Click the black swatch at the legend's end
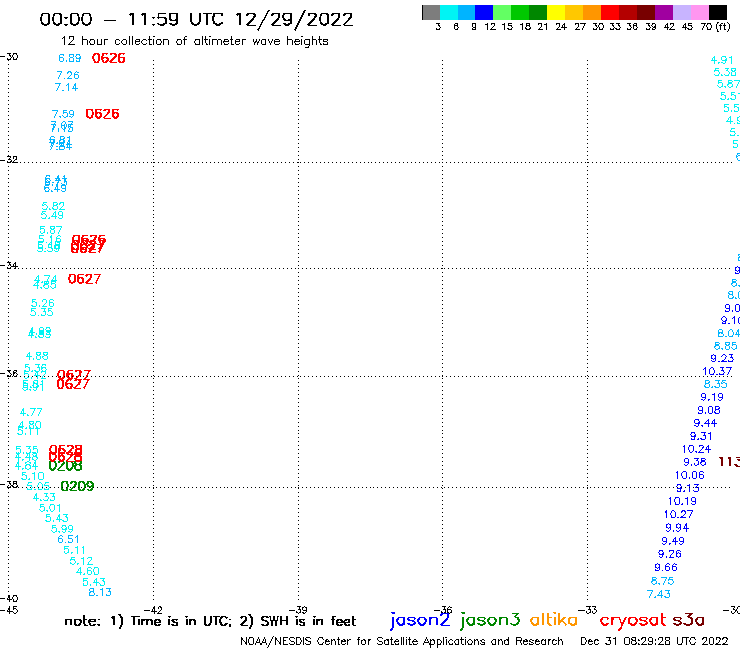The width and height of the screenshot is (740, 650). [717, 12]
